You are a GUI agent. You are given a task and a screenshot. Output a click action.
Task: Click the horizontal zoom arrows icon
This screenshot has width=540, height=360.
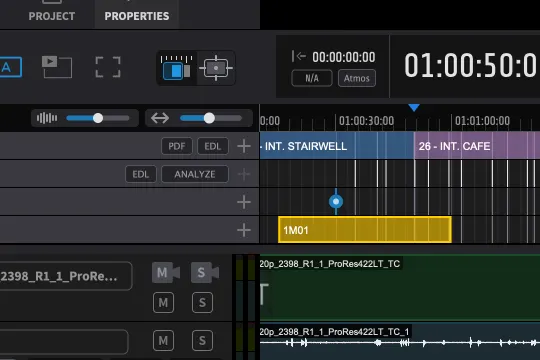click(x=160, y=118)
